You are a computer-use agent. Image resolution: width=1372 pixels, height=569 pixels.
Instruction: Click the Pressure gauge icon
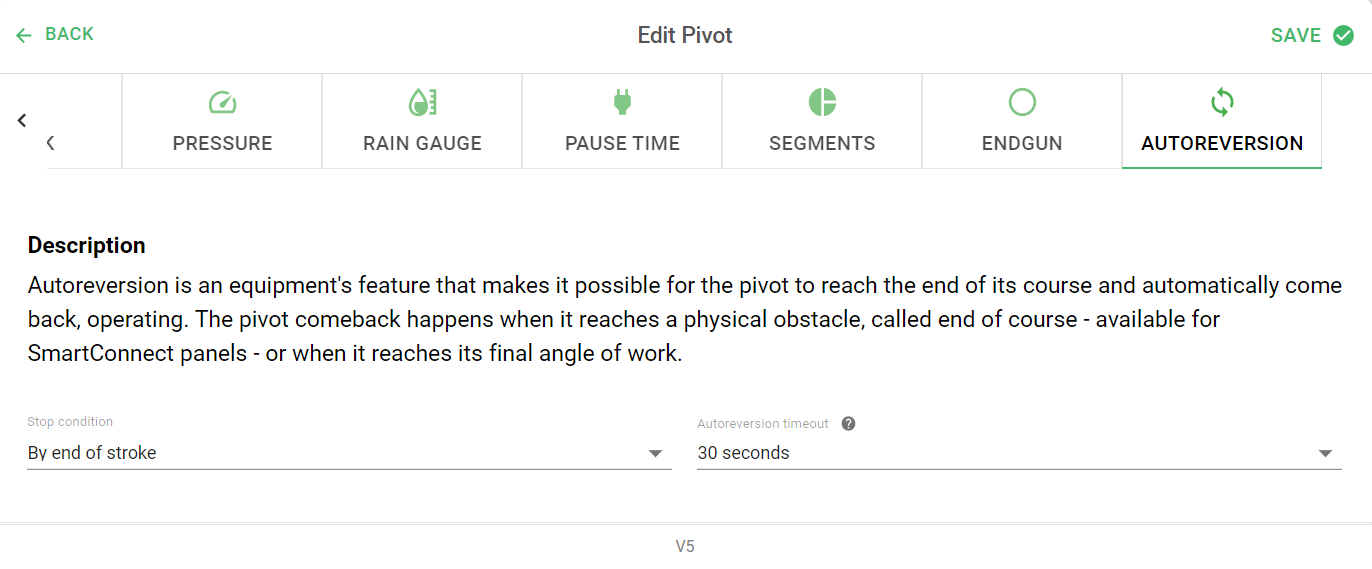222,102
